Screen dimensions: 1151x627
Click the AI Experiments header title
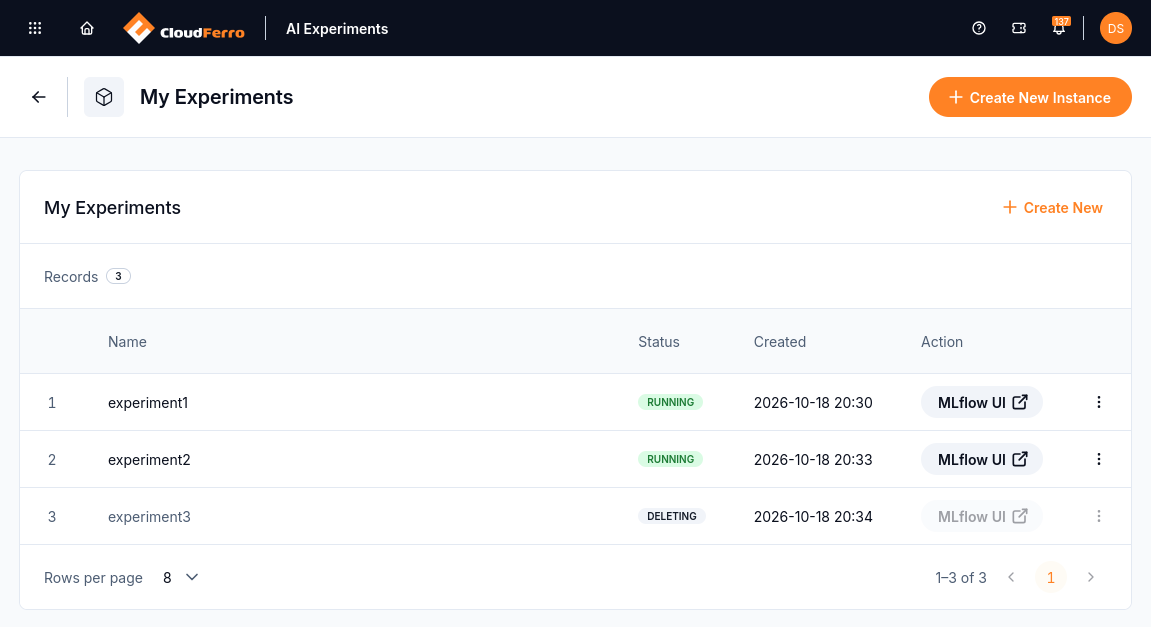click(337, 29)
